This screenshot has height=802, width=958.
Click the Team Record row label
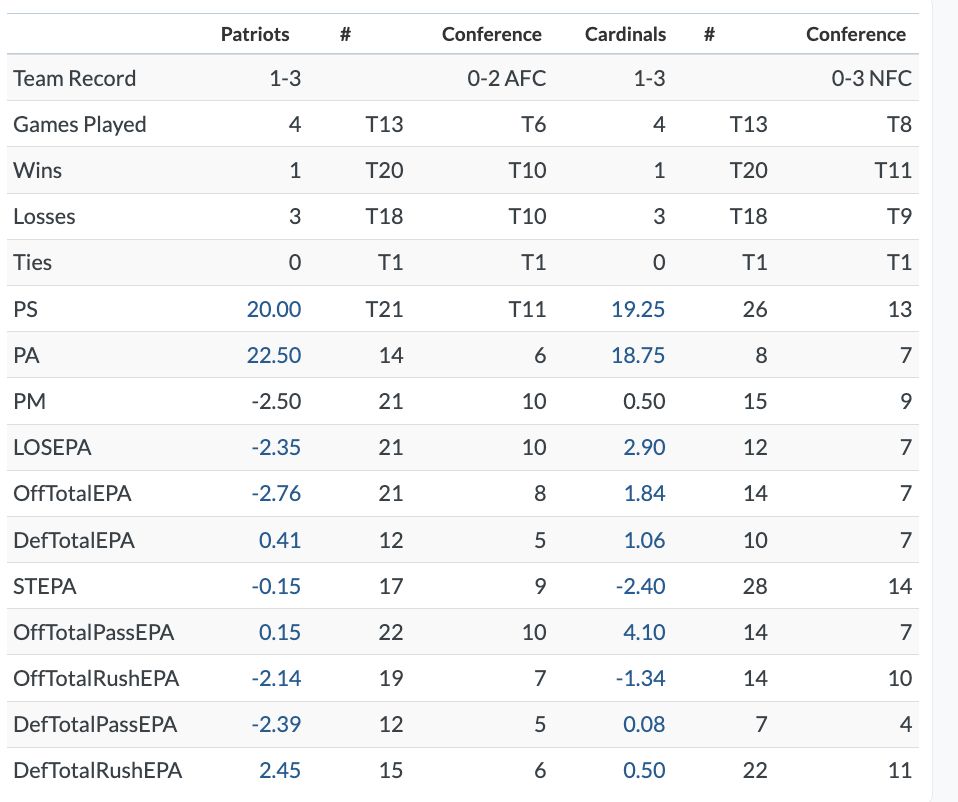pos(75,78)
